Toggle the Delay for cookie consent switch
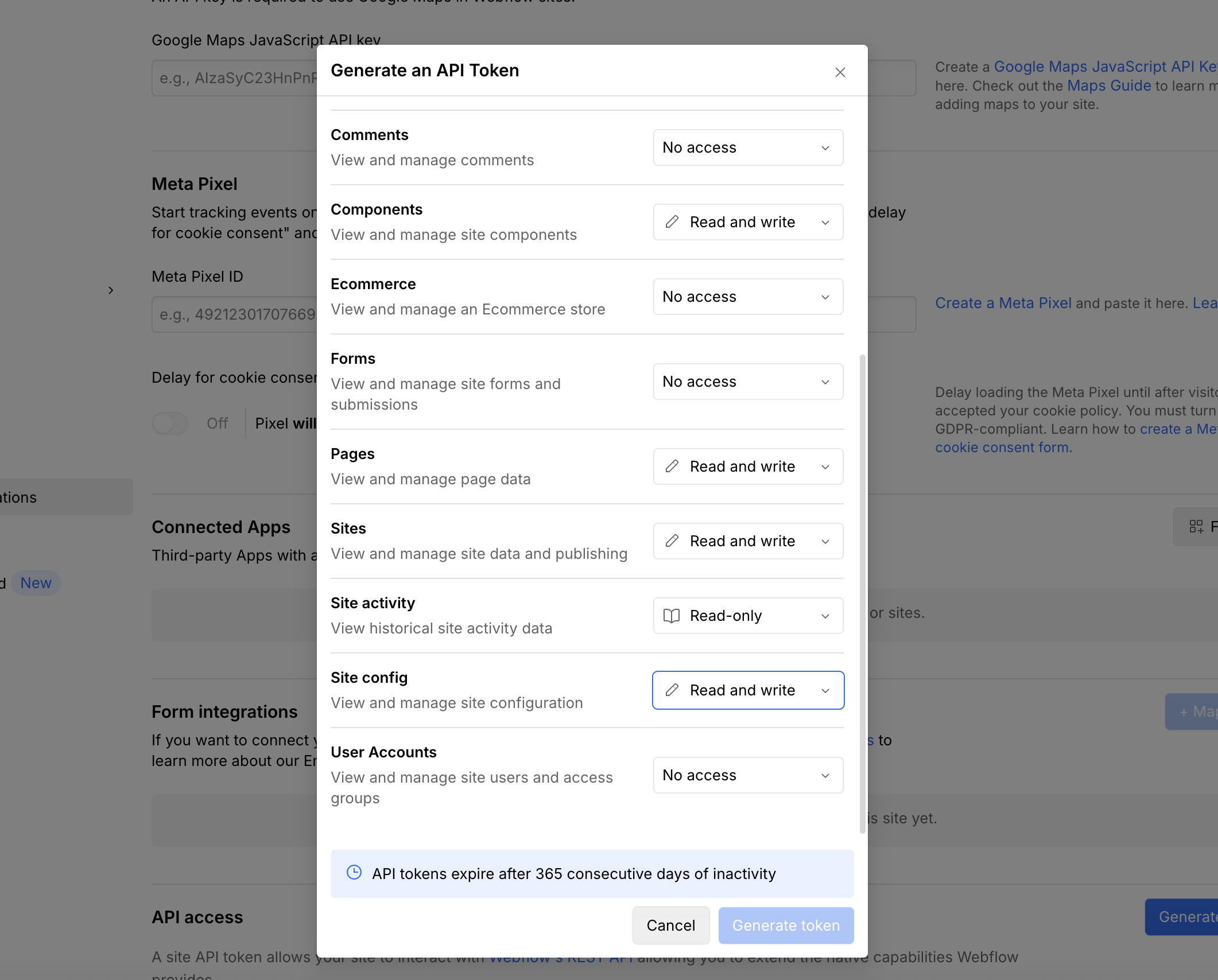1218x980 pixels. (x=170, y=423)
